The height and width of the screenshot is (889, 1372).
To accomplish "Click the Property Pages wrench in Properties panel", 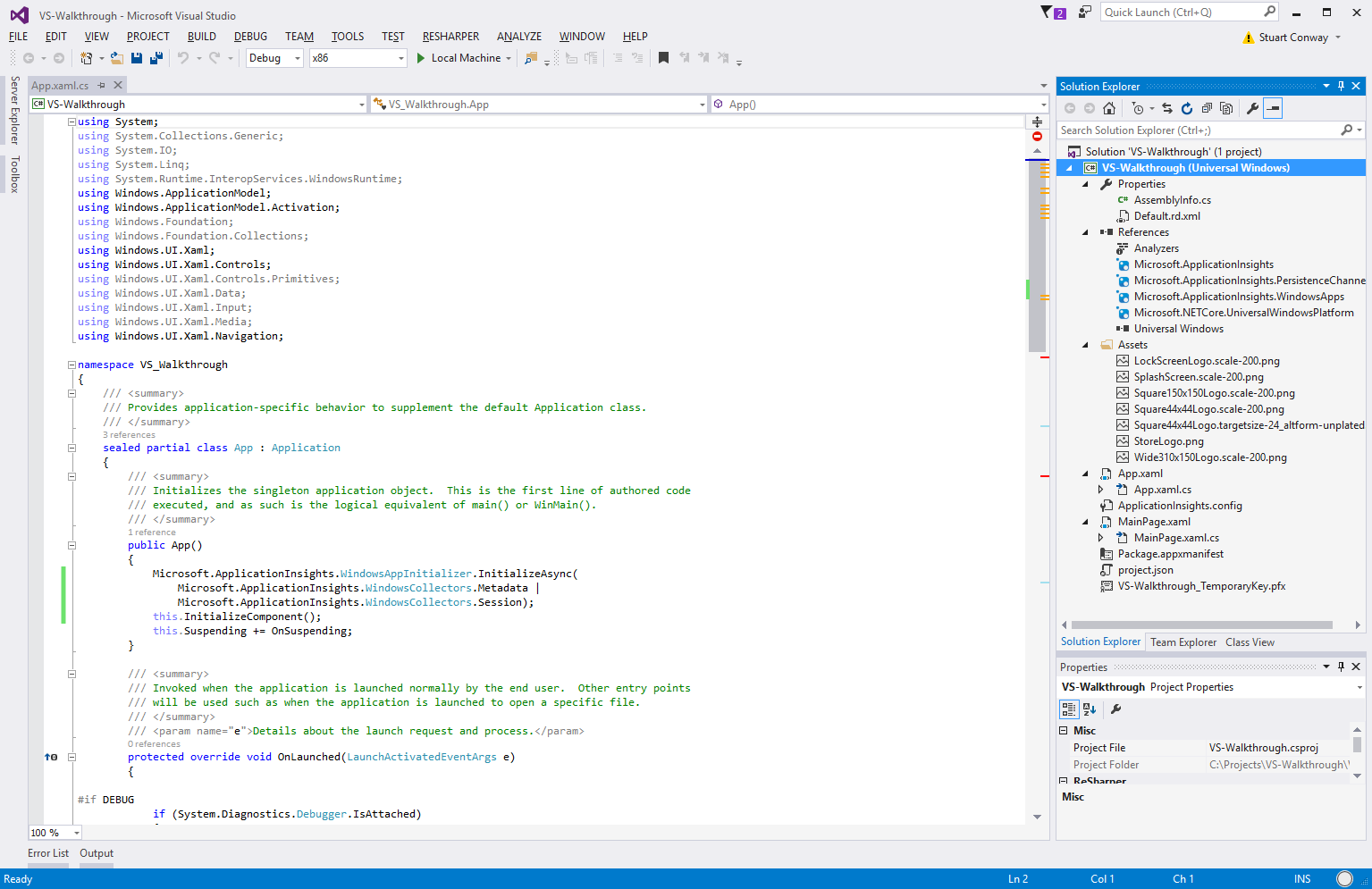I will [x=1115, y=709].
